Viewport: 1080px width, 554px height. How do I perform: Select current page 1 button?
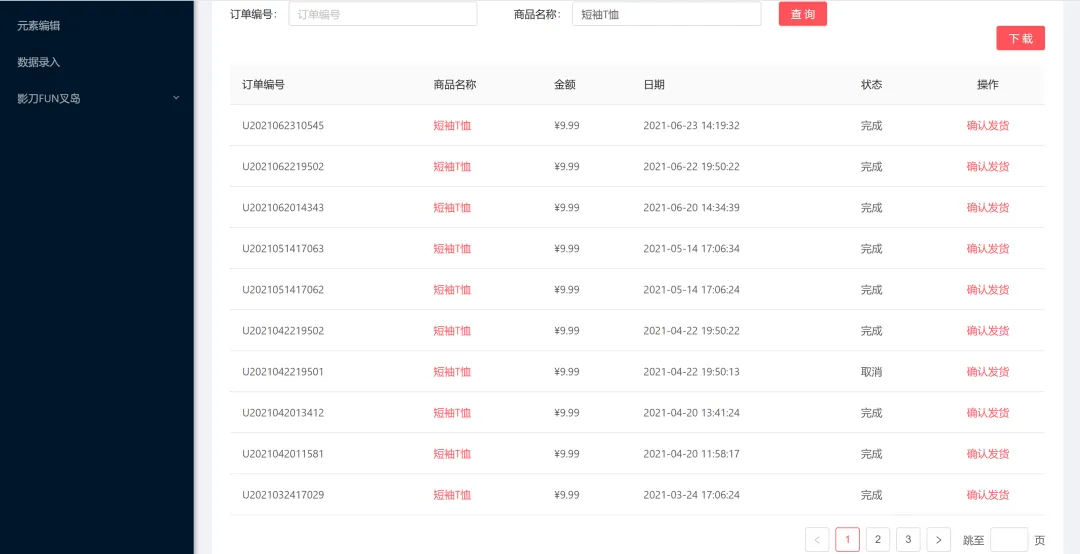coord(847,540)
